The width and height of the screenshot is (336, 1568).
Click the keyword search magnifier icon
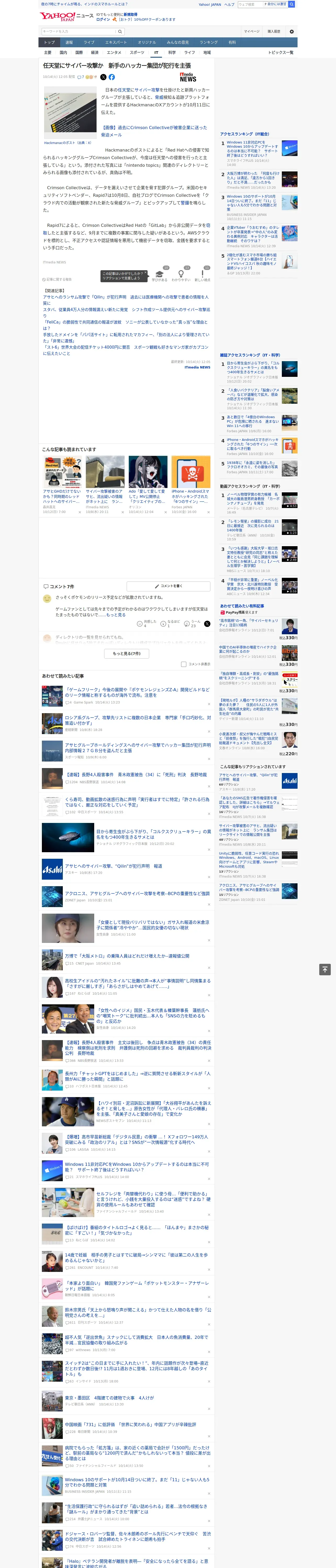click(x=120, y=32)
